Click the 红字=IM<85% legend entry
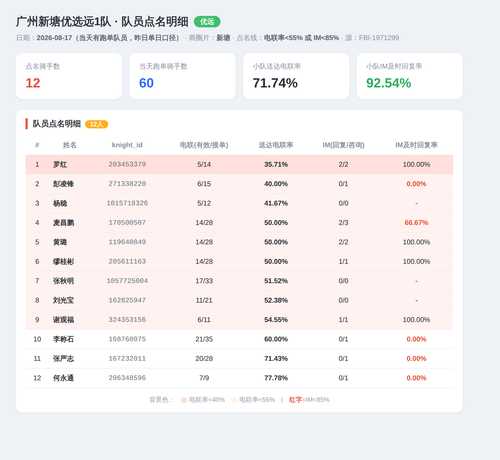Screen dimensions: 500x460 click(309, 400)
